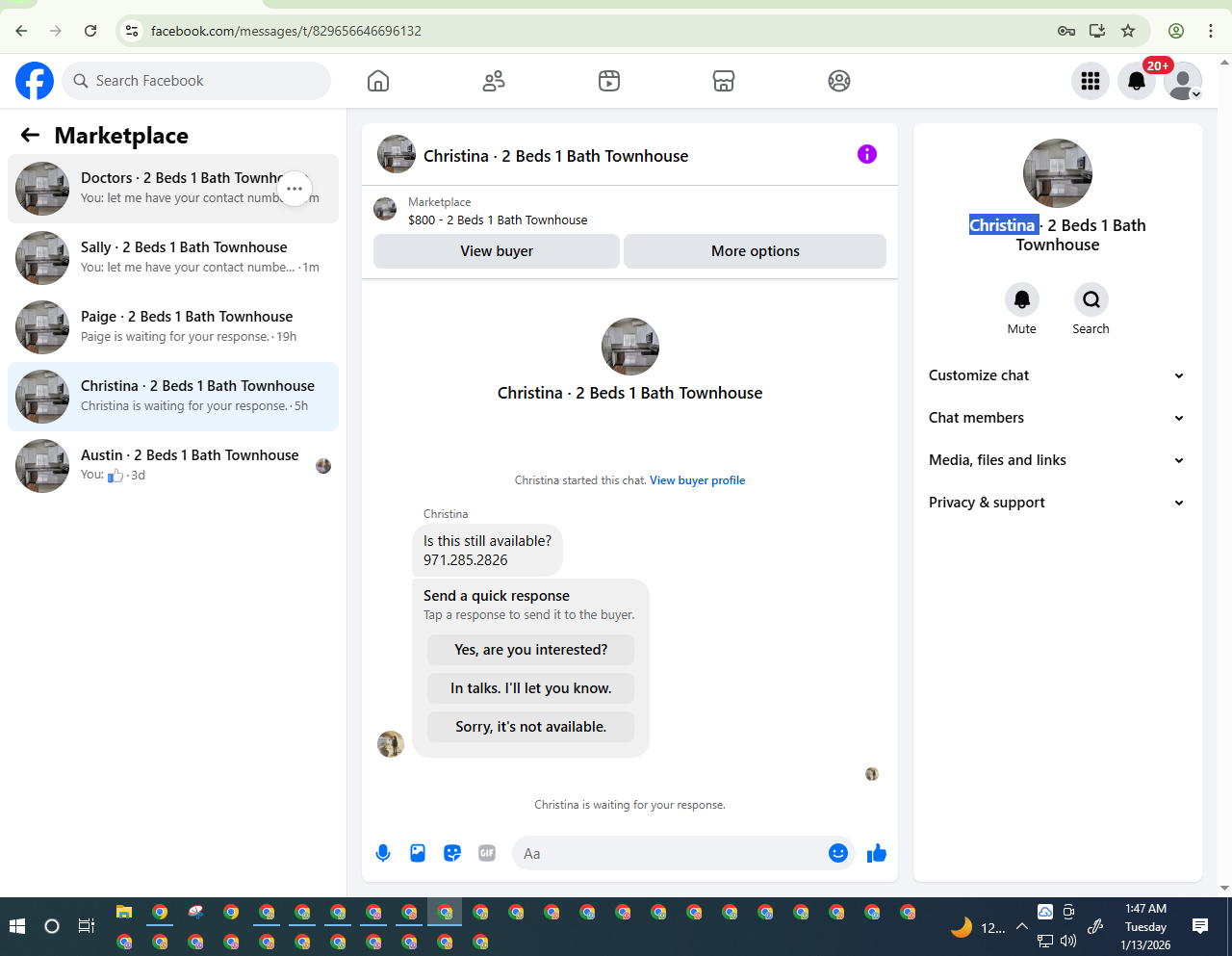Viewport: 1232px width, 956px height.
Task: View site information icon in address bar
Action: pos(133,31)
